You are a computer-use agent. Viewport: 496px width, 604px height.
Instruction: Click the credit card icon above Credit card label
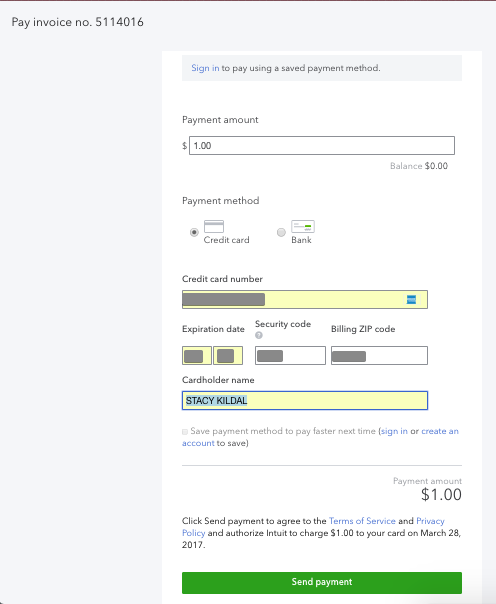tap(214, 226)
